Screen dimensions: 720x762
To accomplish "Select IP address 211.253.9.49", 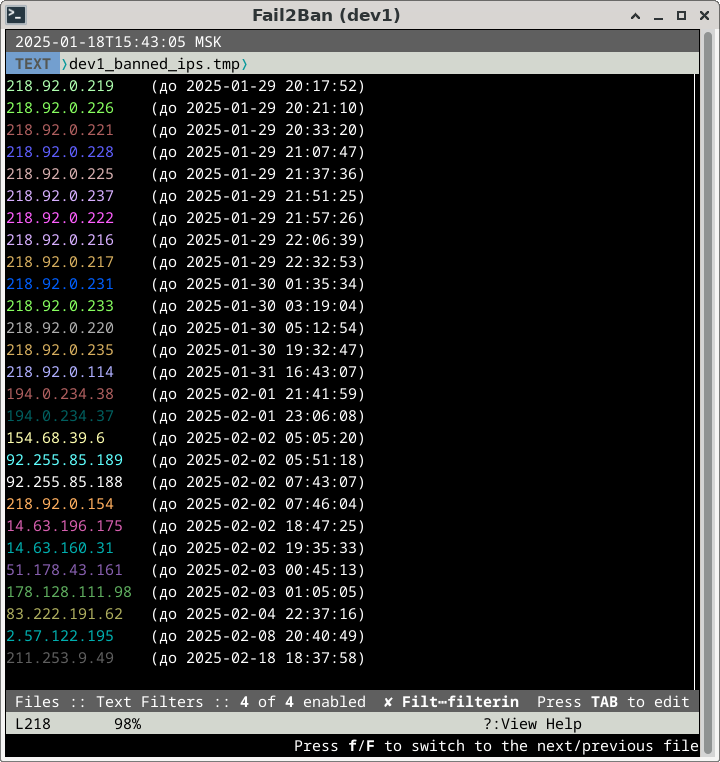I will click(60, 658).
